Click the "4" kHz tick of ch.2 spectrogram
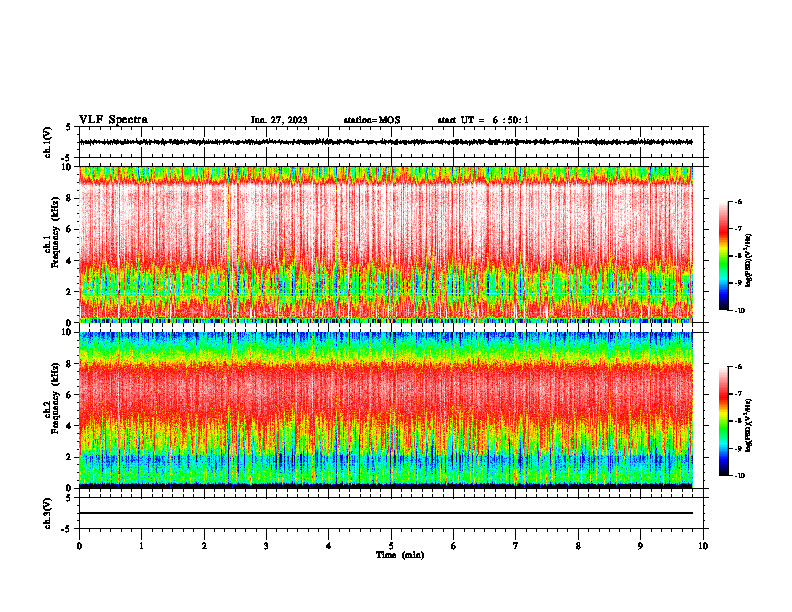Image resolution: width=792 pixels, height=612 pixels. coord(69,426)
